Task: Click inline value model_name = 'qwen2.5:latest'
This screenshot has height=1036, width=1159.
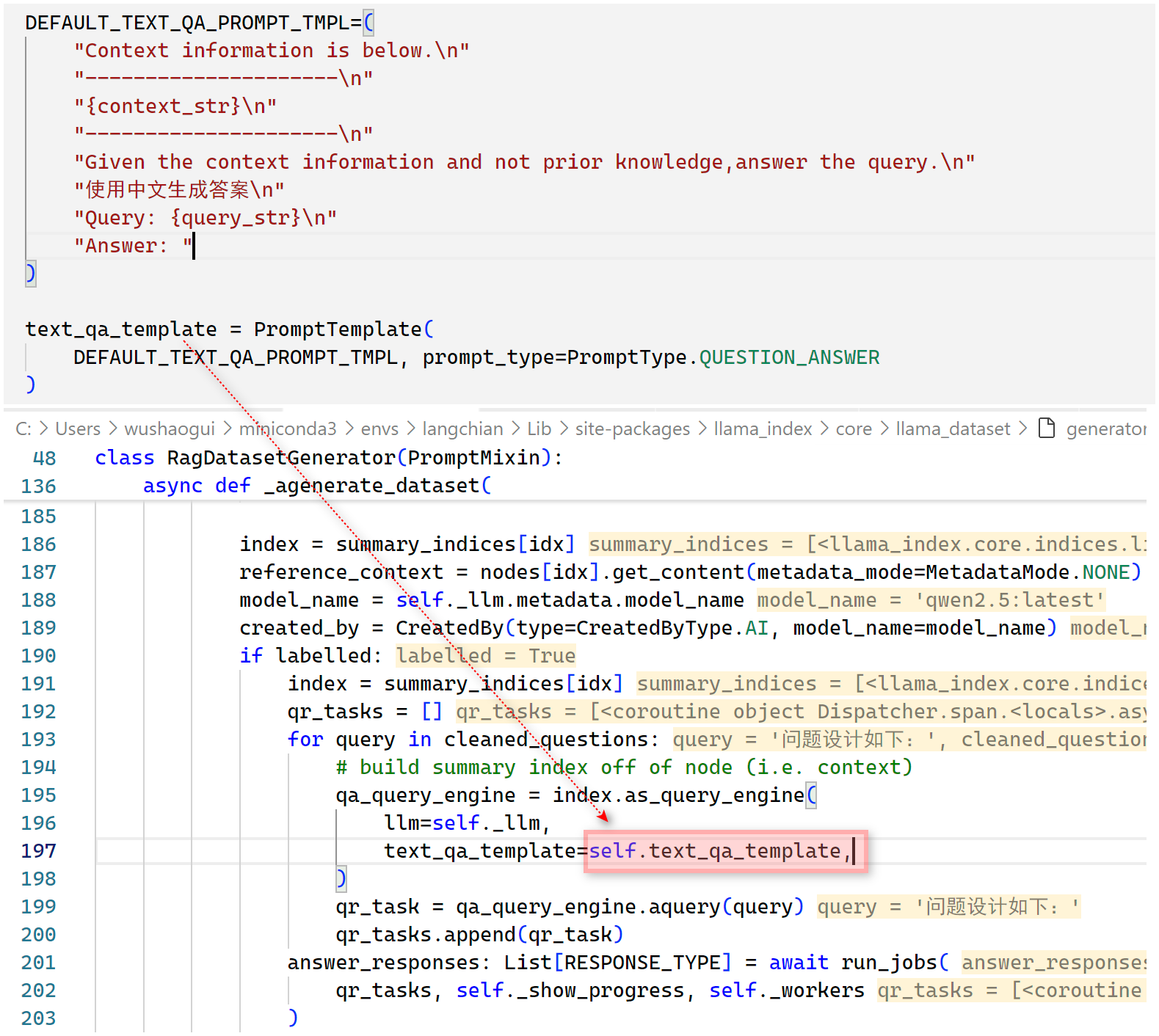Action: (x=930, y=600)
